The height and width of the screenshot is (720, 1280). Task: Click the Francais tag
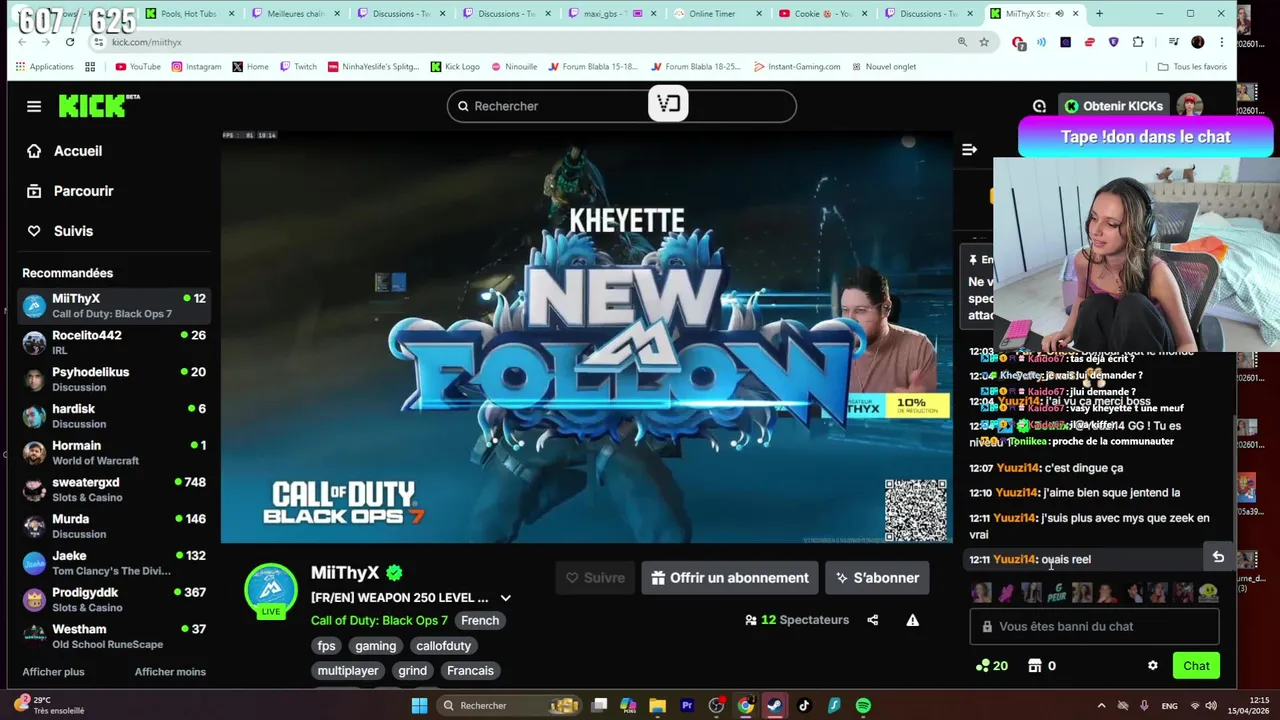point(470,671)
